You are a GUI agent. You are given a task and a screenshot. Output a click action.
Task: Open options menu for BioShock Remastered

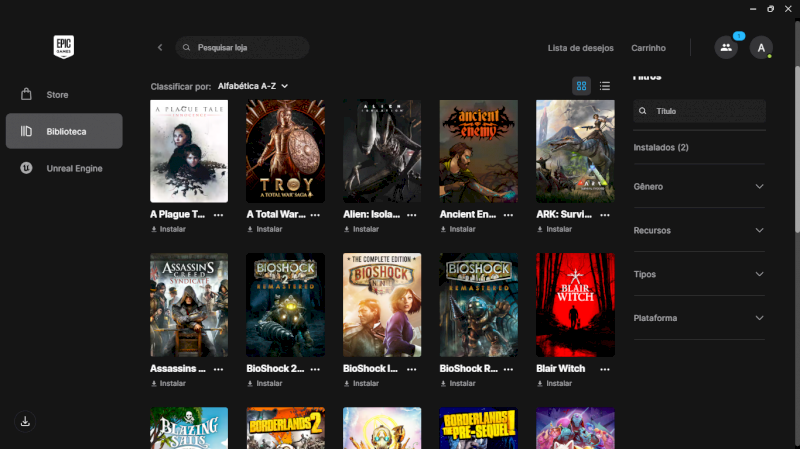point(508,369)
